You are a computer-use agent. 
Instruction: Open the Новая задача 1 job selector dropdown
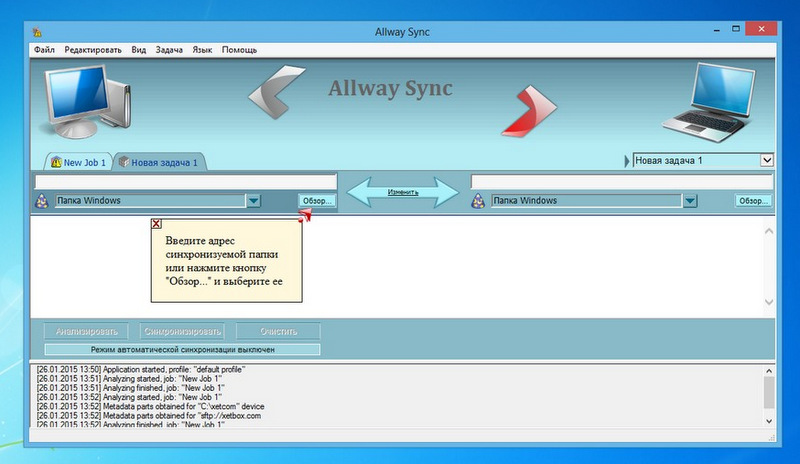tap(767, 160)
